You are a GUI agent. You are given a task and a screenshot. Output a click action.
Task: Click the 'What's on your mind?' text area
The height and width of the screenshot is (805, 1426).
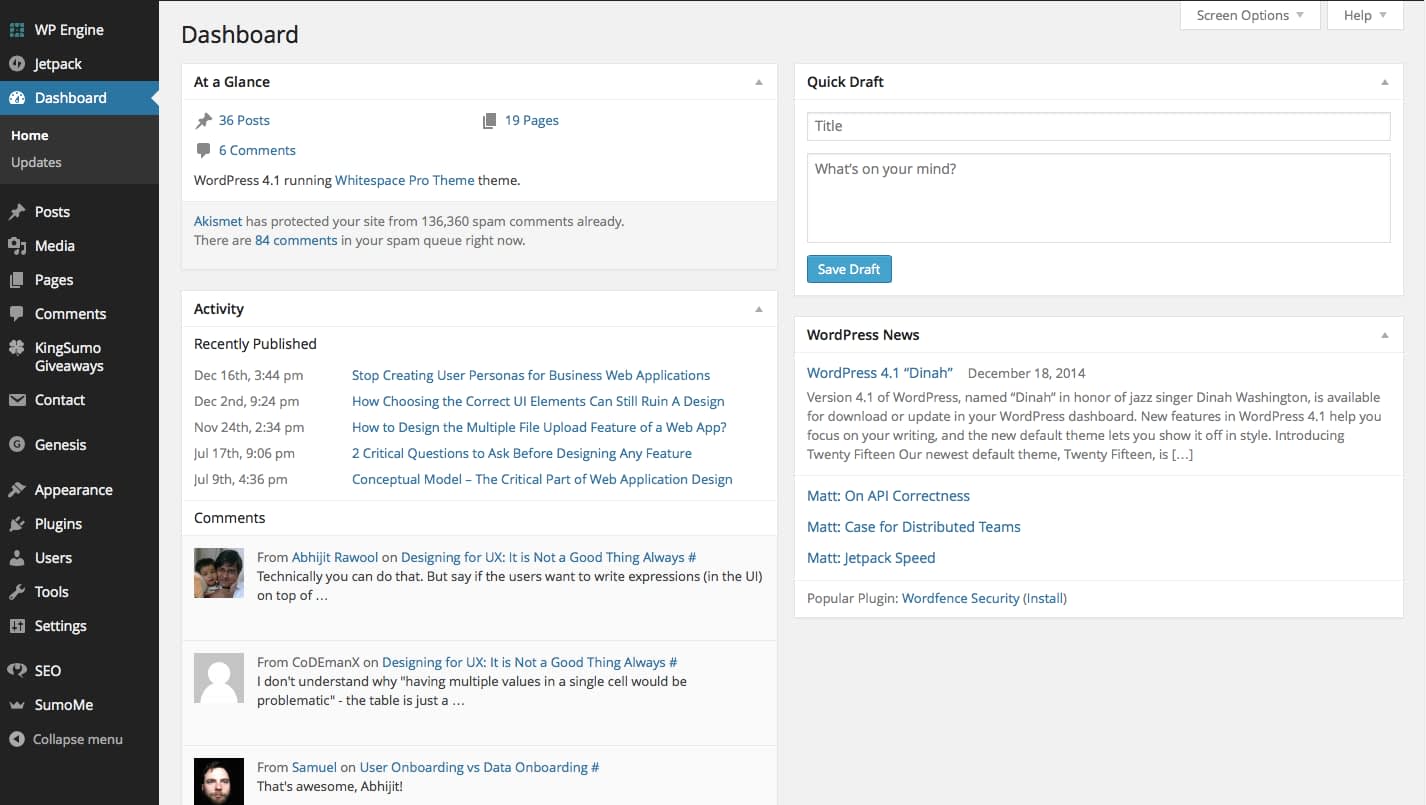tap(1098, 198)
